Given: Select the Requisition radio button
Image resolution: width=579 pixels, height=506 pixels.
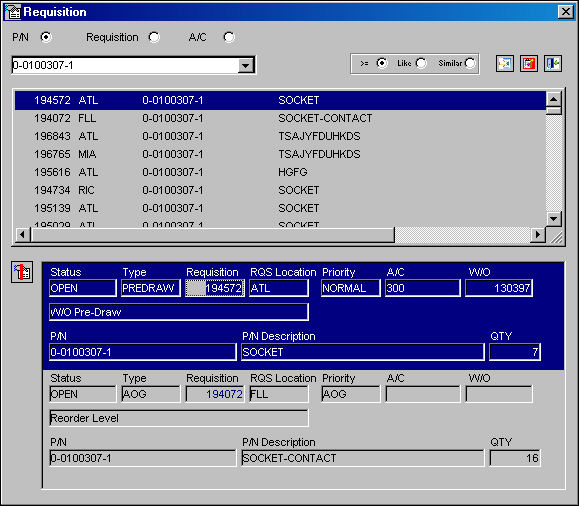Looking at the screenshot, I should (154, 37).
